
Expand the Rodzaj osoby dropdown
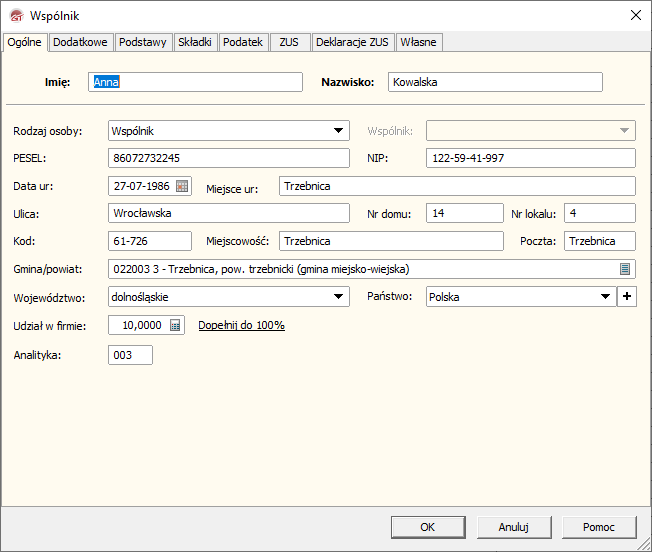338,131
